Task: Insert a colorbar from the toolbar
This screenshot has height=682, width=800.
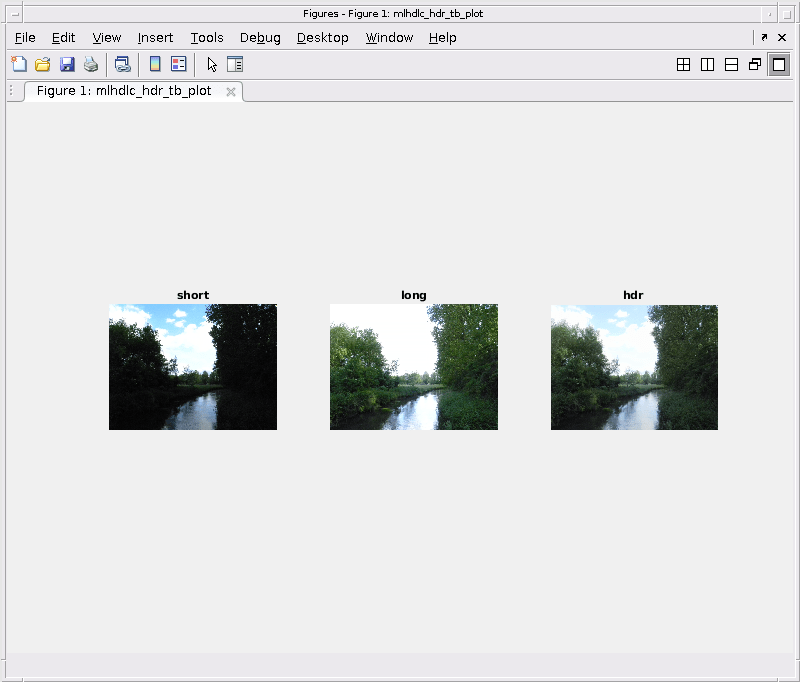Action: pyautogui.click(x=155, y=64)
